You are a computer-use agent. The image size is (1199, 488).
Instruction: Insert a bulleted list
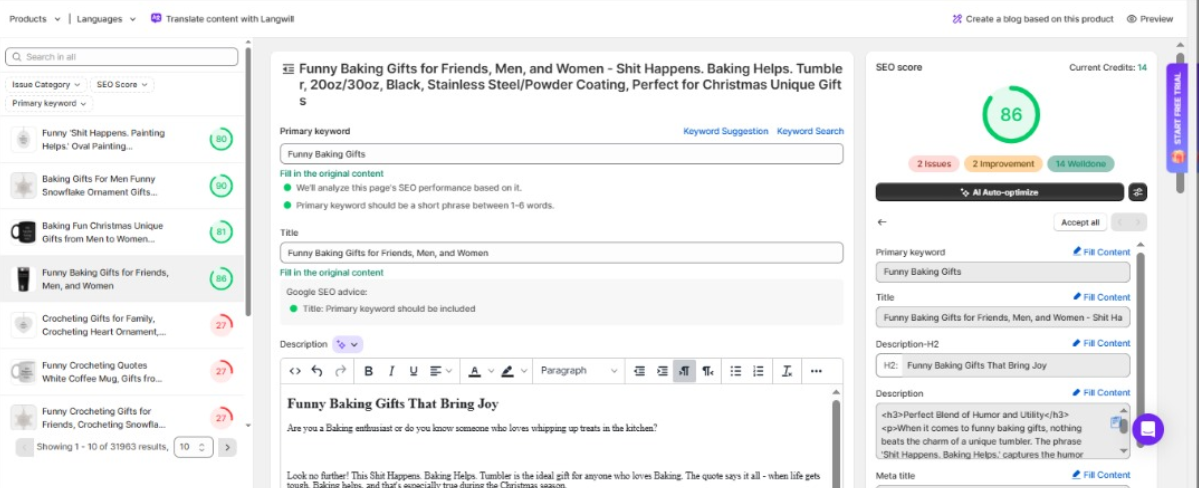pos(736,371)
